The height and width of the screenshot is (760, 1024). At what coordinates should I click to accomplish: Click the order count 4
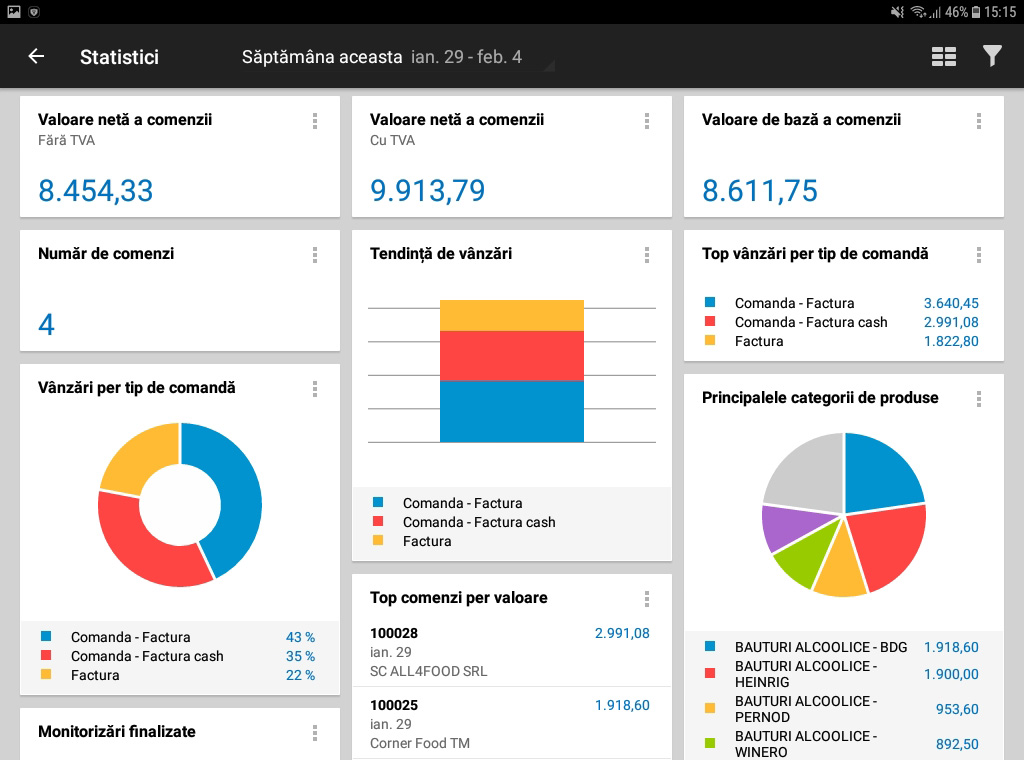(x=46, y=325)
